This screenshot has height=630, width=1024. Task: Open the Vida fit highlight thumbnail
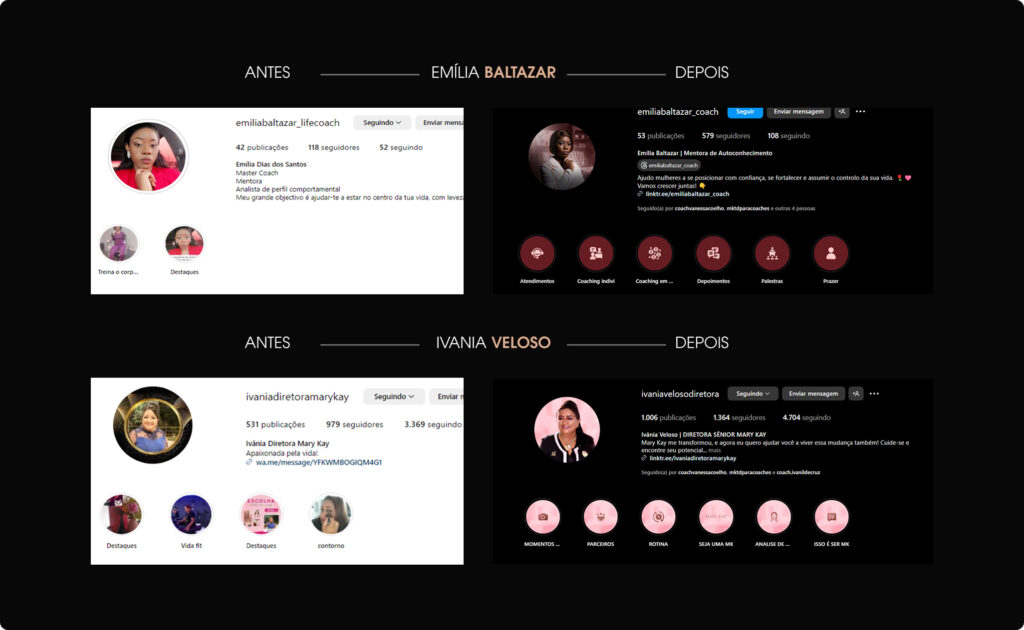191,514
